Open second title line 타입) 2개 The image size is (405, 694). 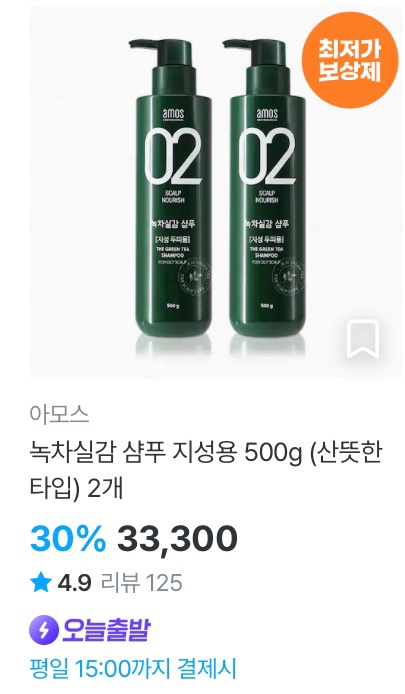tap(76, 489)
